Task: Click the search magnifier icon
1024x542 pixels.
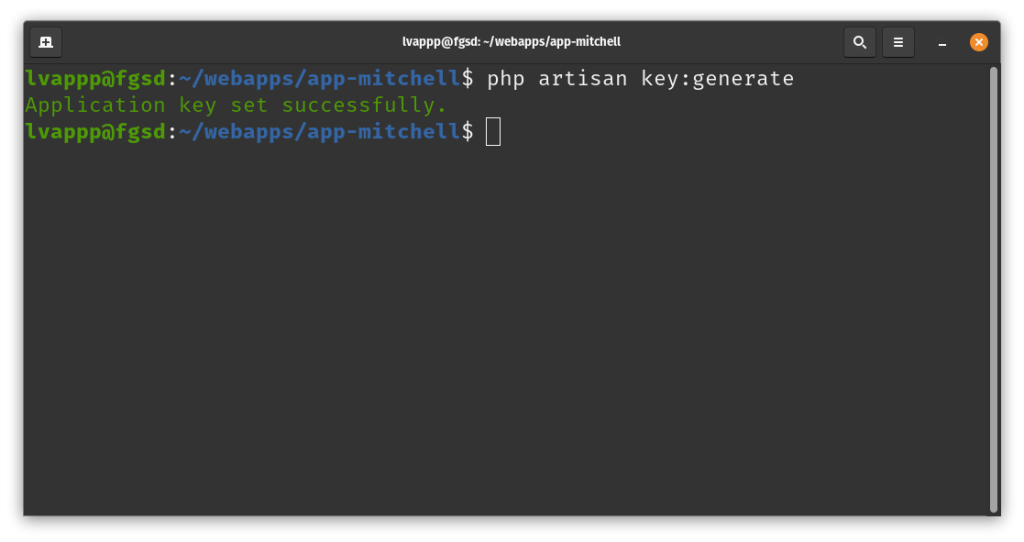Action: point(859,42)
